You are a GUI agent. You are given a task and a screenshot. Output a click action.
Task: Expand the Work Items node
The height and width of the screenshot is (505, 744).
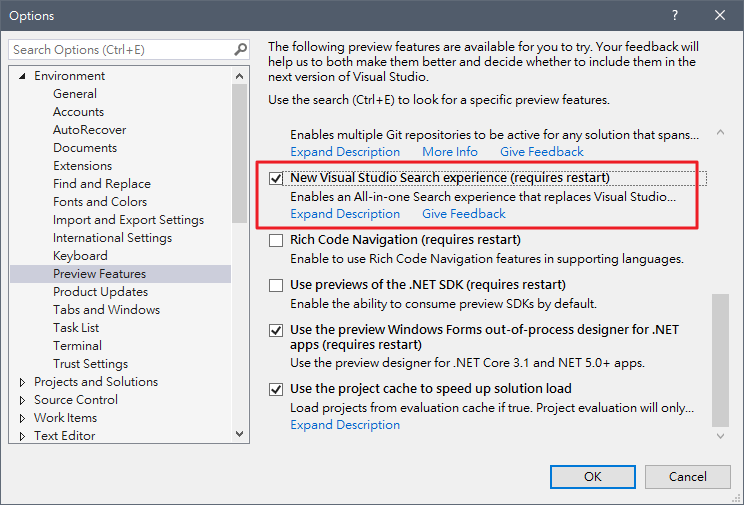(x=22, y=418)
